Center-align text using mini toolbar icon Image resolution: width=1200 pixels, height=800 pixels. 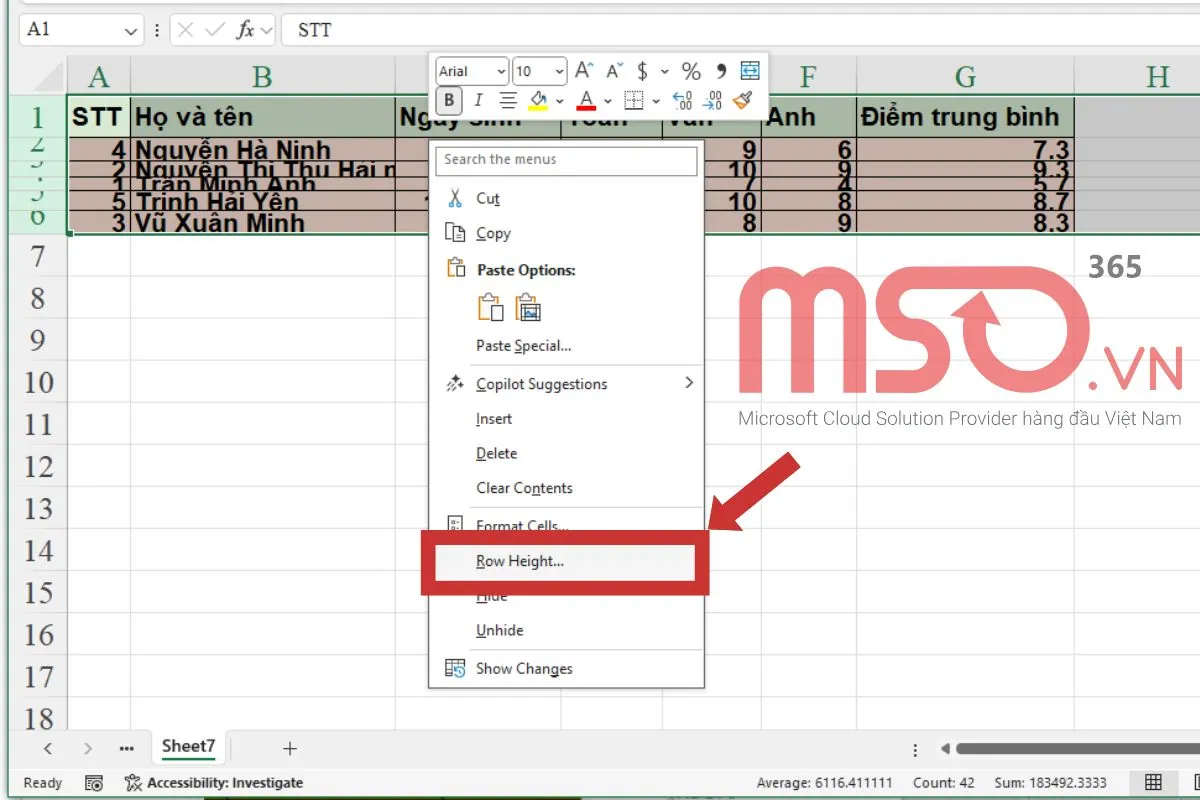508,100
